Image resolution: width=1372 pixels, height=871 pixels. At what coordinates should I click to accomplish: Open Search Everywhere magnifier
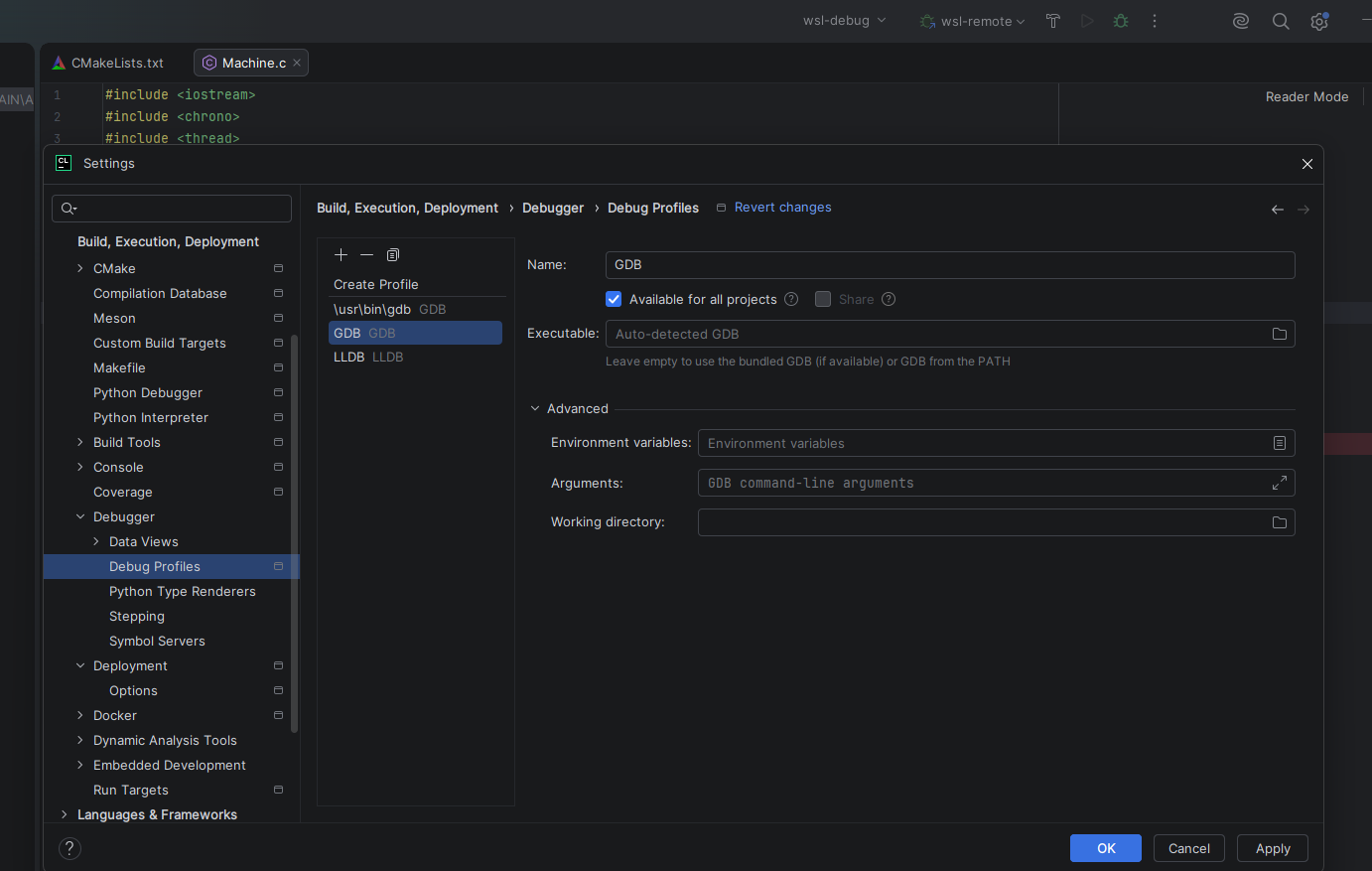click(x=1281, y=21)
